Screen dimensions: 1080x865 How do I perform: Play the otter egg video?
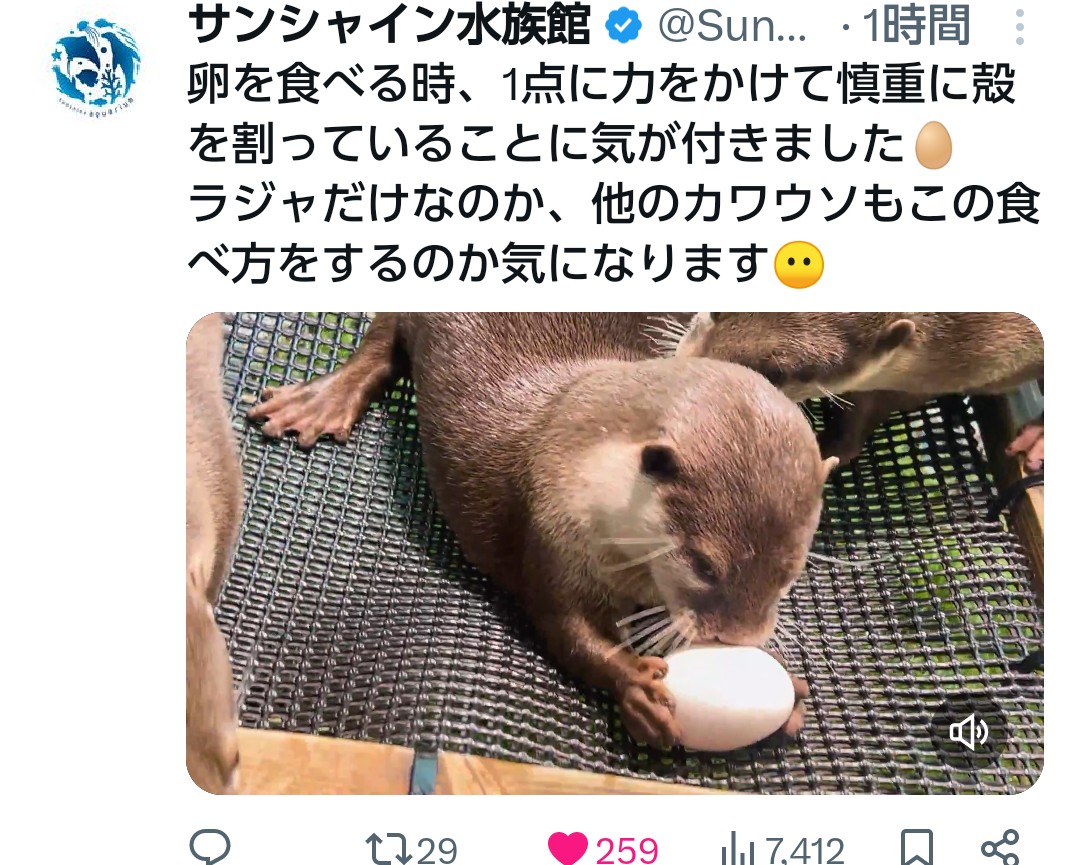[x=614, y=553]
